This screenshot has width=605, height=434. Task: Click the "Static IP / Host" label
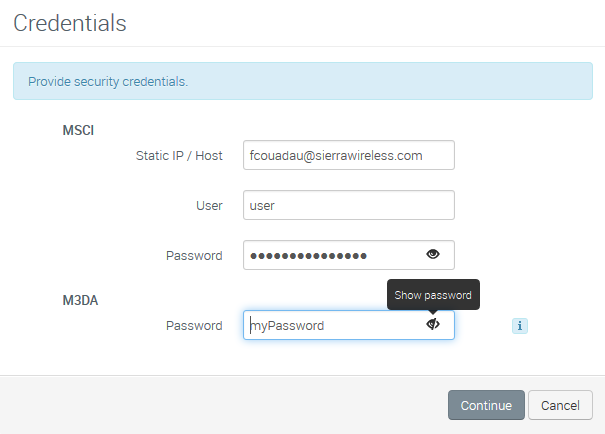[179, 155]
